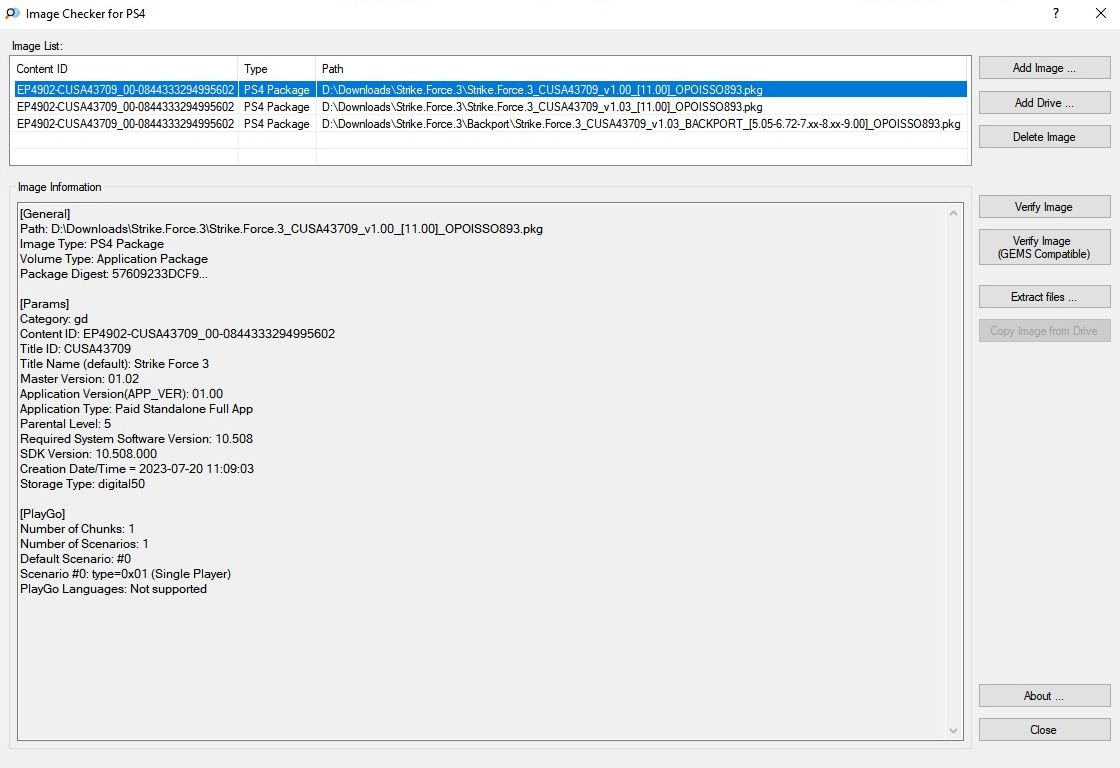The width and height of the screenshot is (1120, 768).
Task: Select the v1.03 [11.00] package row
Action: (x=540, y=107)
